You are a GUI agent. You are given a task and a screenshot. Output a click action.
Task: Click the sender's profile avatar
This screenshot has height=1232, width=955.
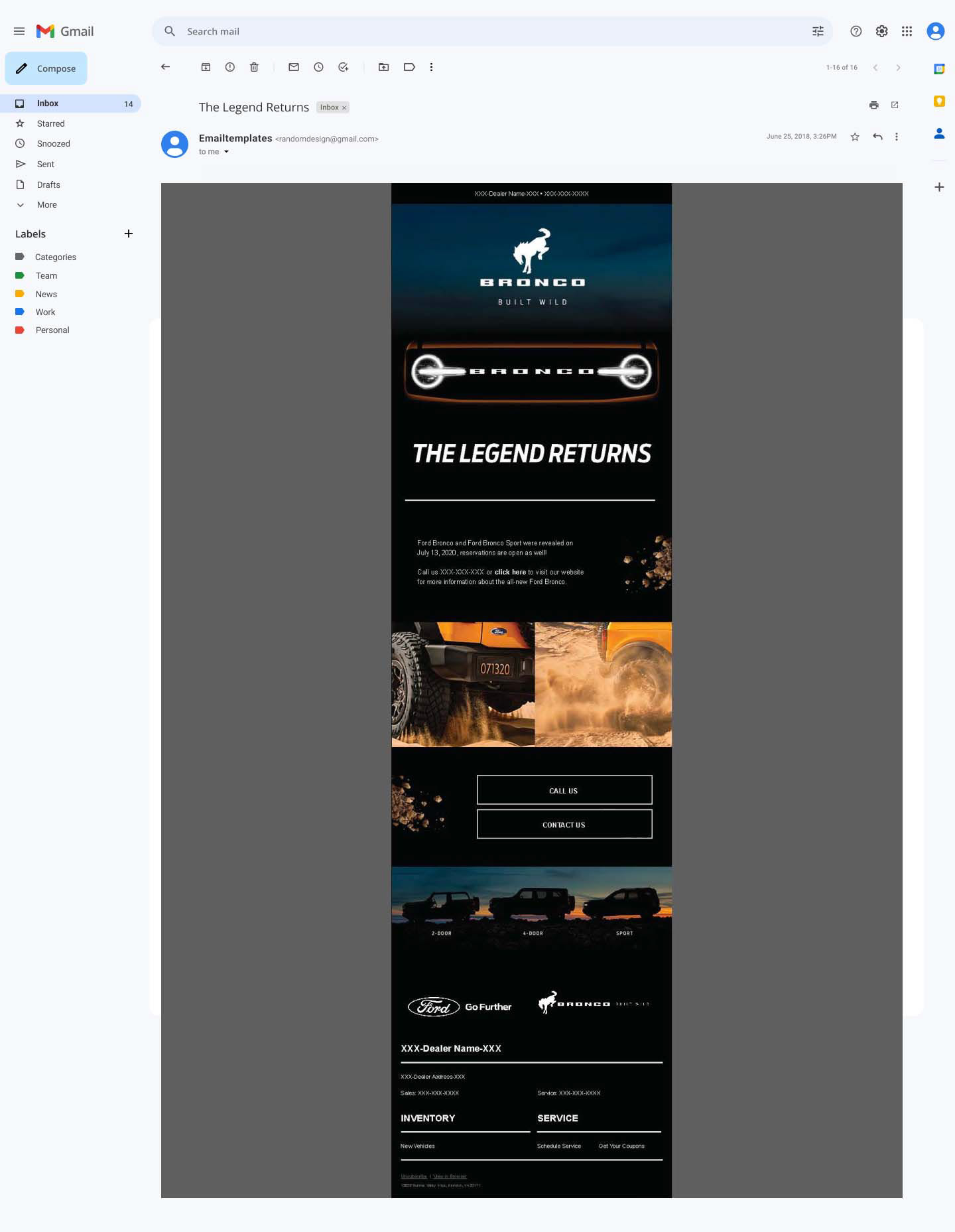click(175, 144)
